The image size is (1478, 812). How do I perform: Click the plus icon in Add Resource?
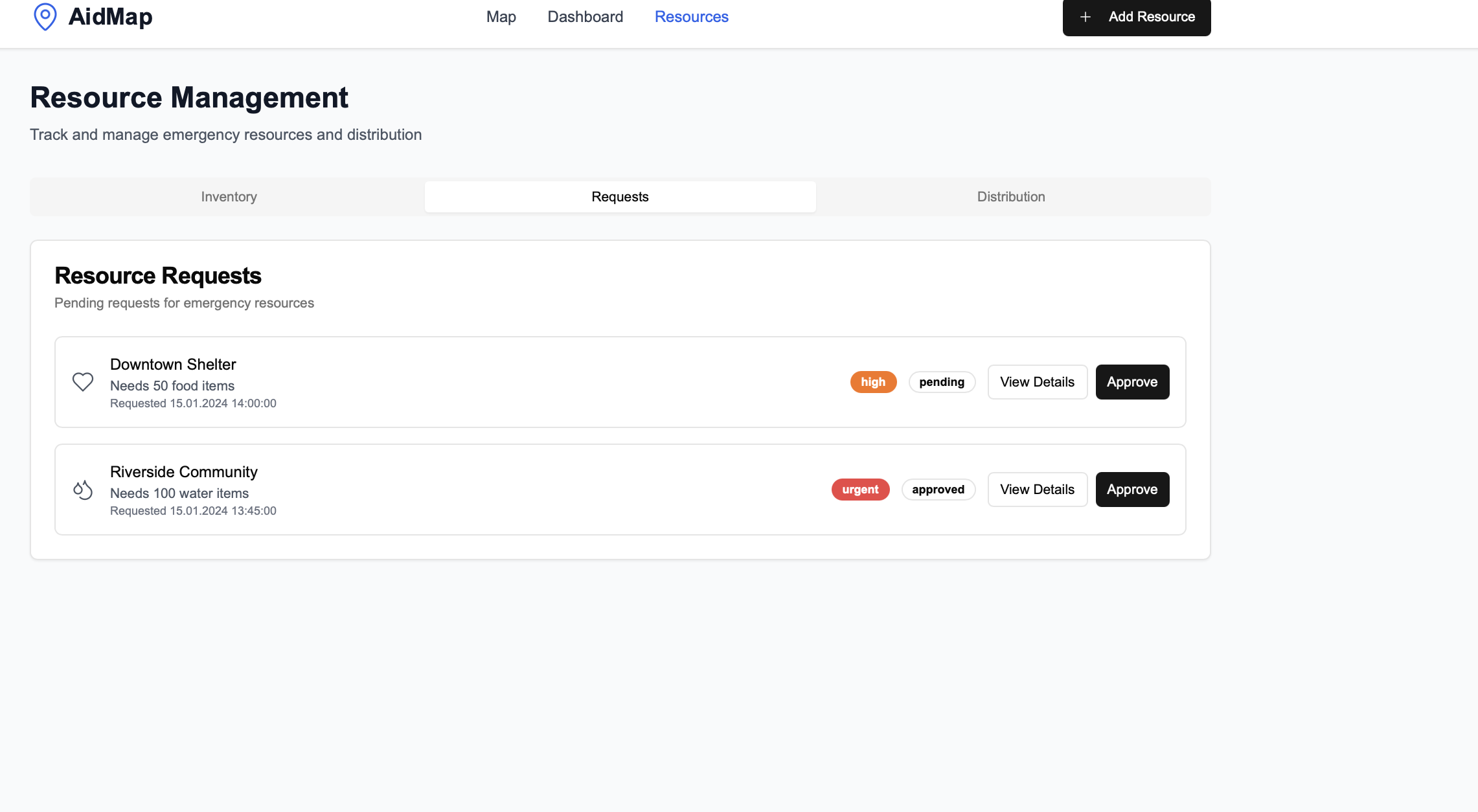click(1086, 17)
